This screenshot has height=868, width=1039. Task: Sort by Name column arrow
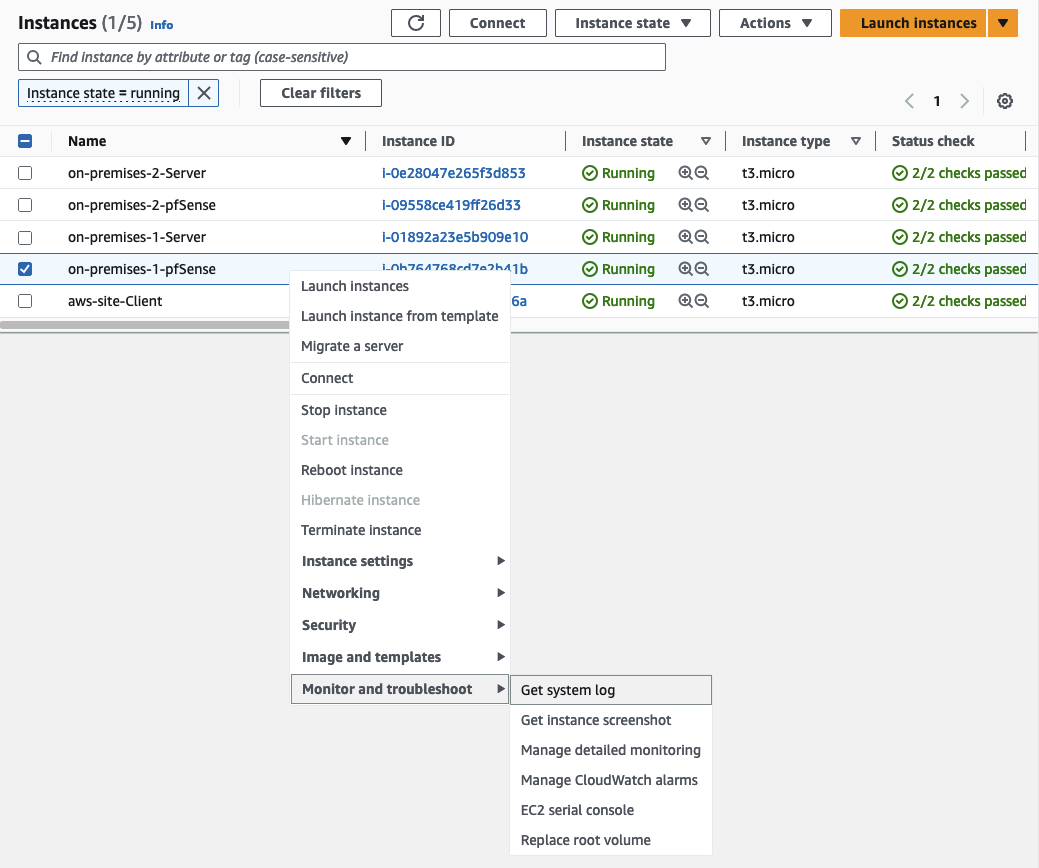(x=346, y=141)
